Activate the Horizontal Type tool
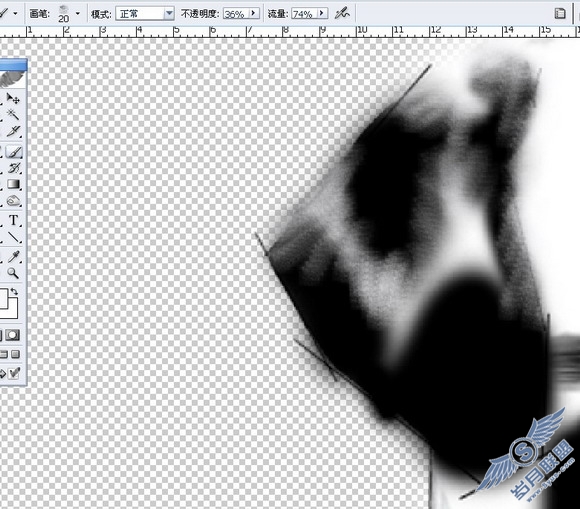580x509 pixels. (14, 220)
